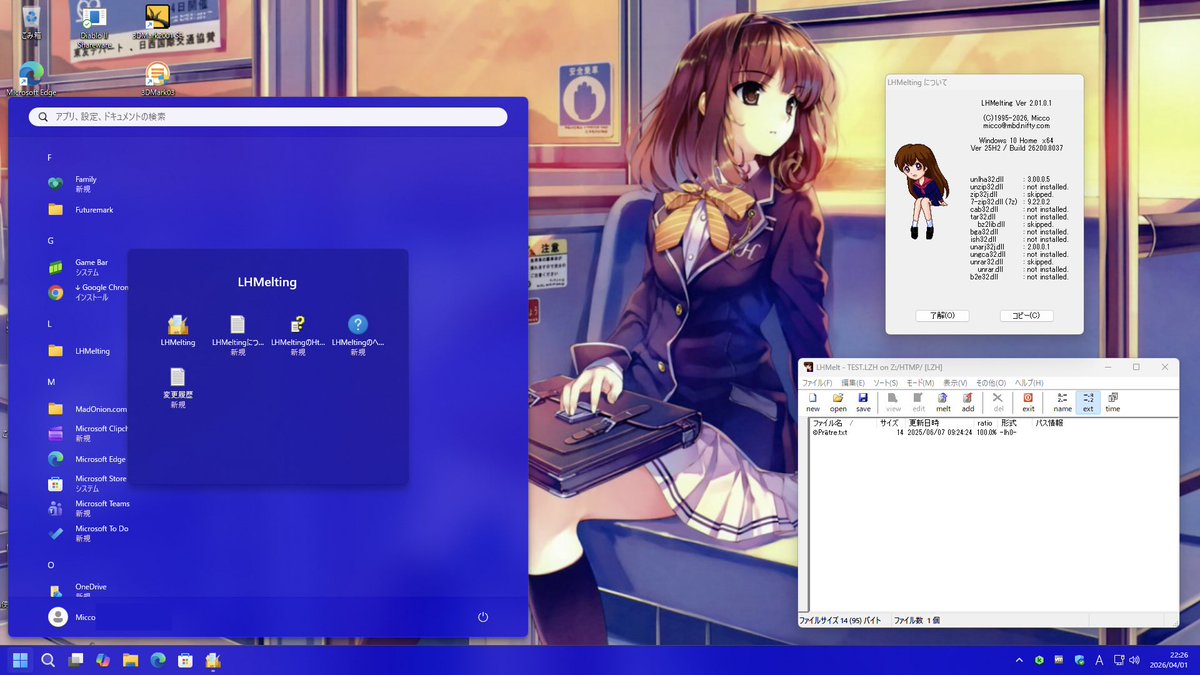Open Family app from Start list
The height and width of the screenshot is (675, 1200).
tap(88, 184)
